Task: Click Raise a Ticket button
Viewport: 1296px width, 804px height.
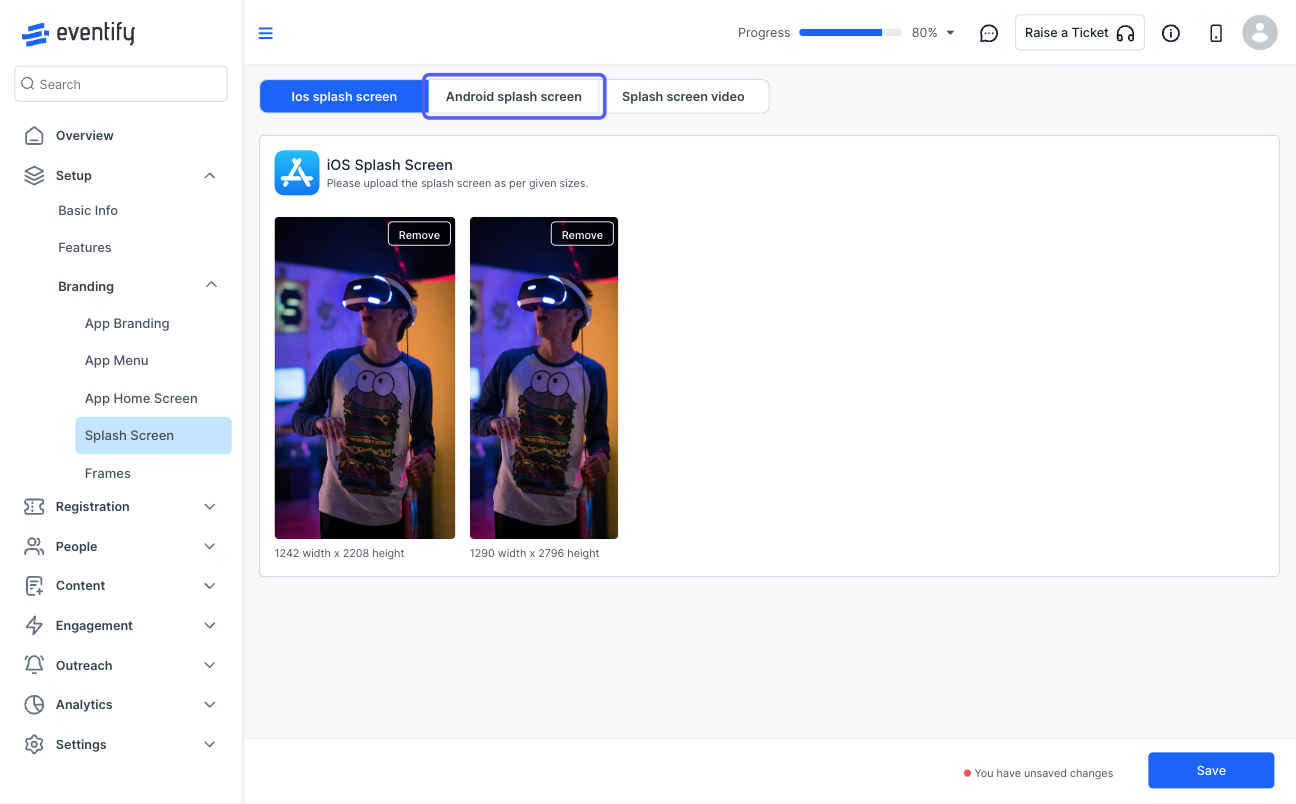Action: pyautogui.click(x=1080, y=33)
